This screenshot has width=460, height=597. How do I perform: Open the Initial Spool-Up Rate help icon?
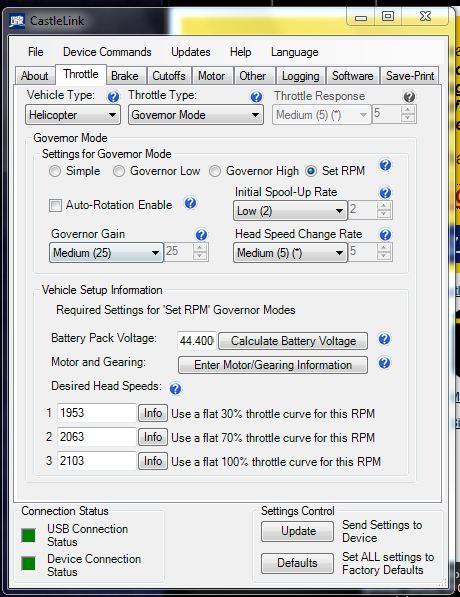point(385,193)
